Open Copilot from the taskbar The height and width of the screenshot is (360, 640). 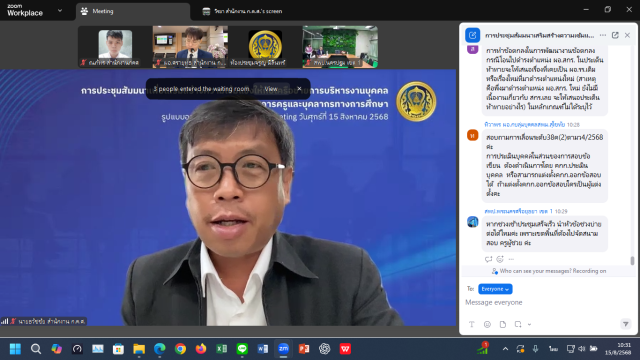pyautogui.click(x=56, y=349)
